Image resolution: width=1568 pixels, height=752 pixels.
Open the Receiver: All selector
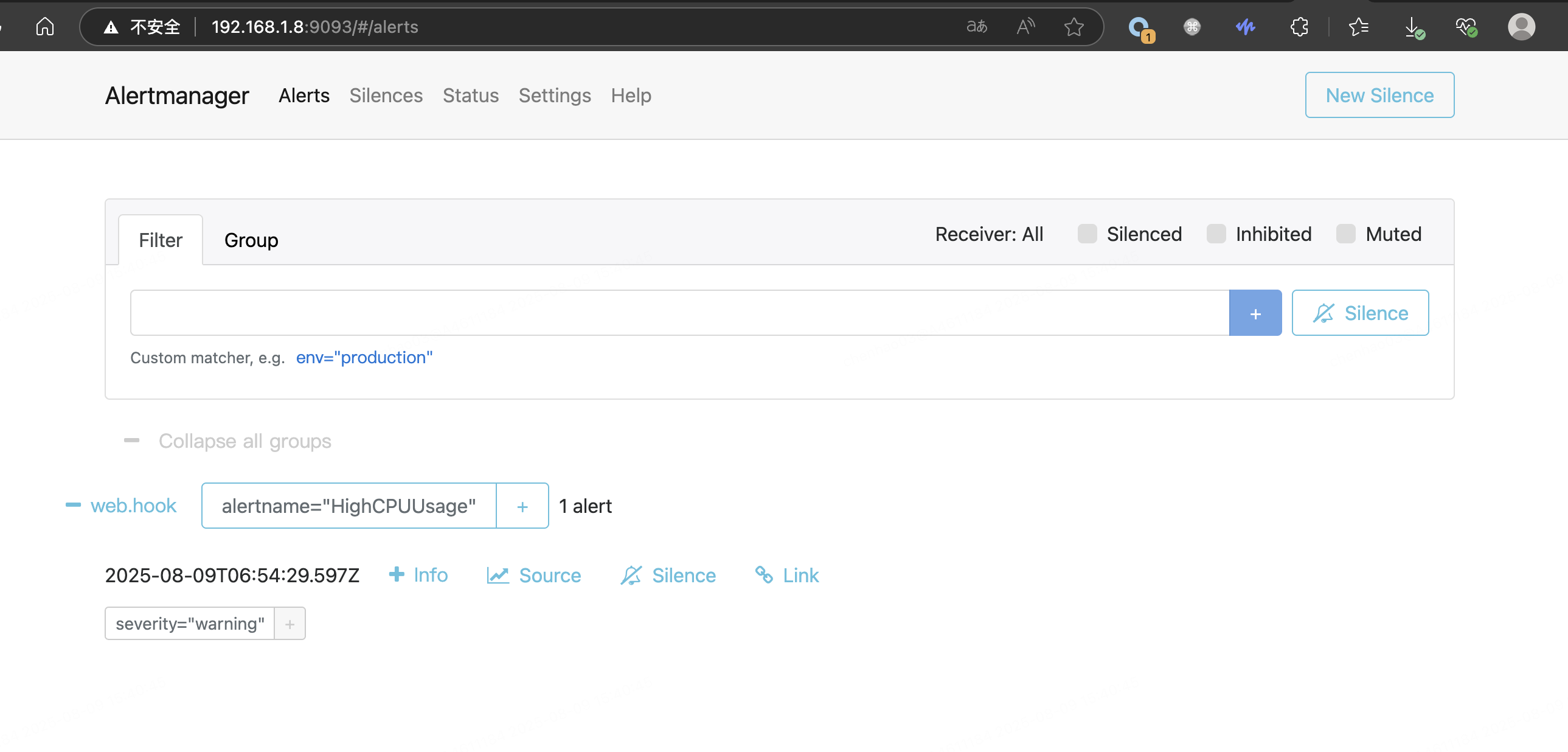989,234
